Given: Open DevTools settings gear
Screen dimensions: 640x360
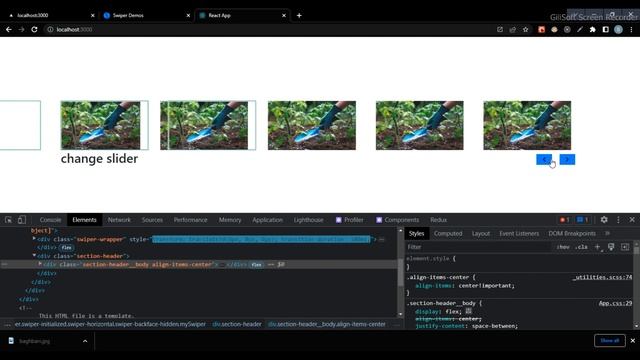Looking at the screenshot, I should click(x=604, y=220).
